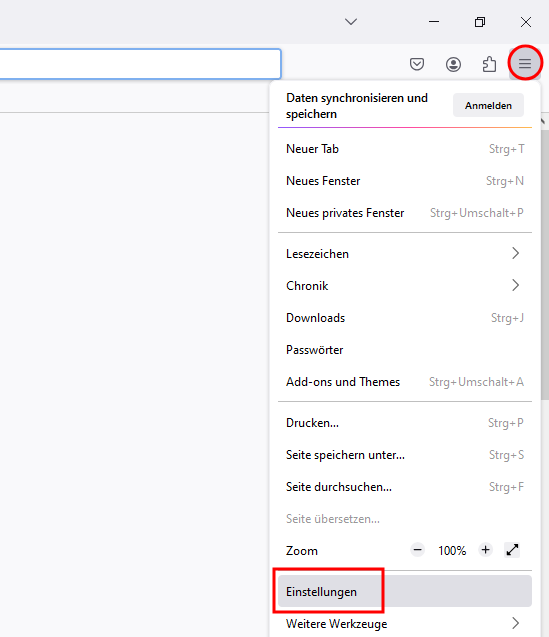Open the Firefox account icon
Screen dimensions: 549x637
[x=453, y=64]
